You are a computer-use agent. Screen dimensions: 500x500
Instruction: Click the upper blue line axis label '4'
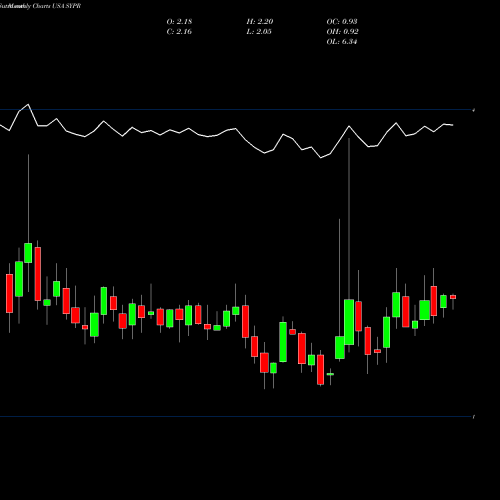click(474, 110)
